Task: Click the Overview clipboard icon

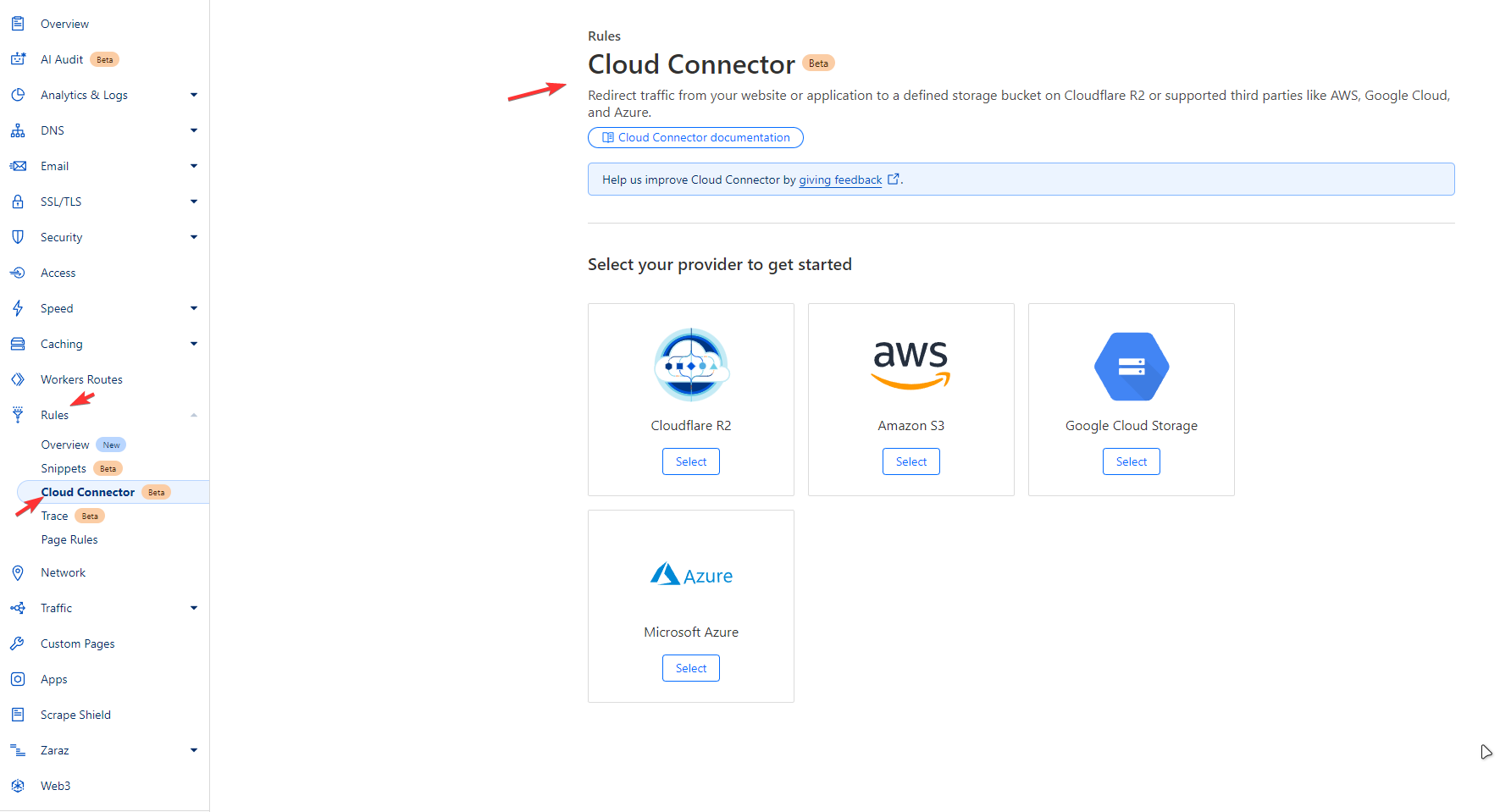Action: pos(18,24)
